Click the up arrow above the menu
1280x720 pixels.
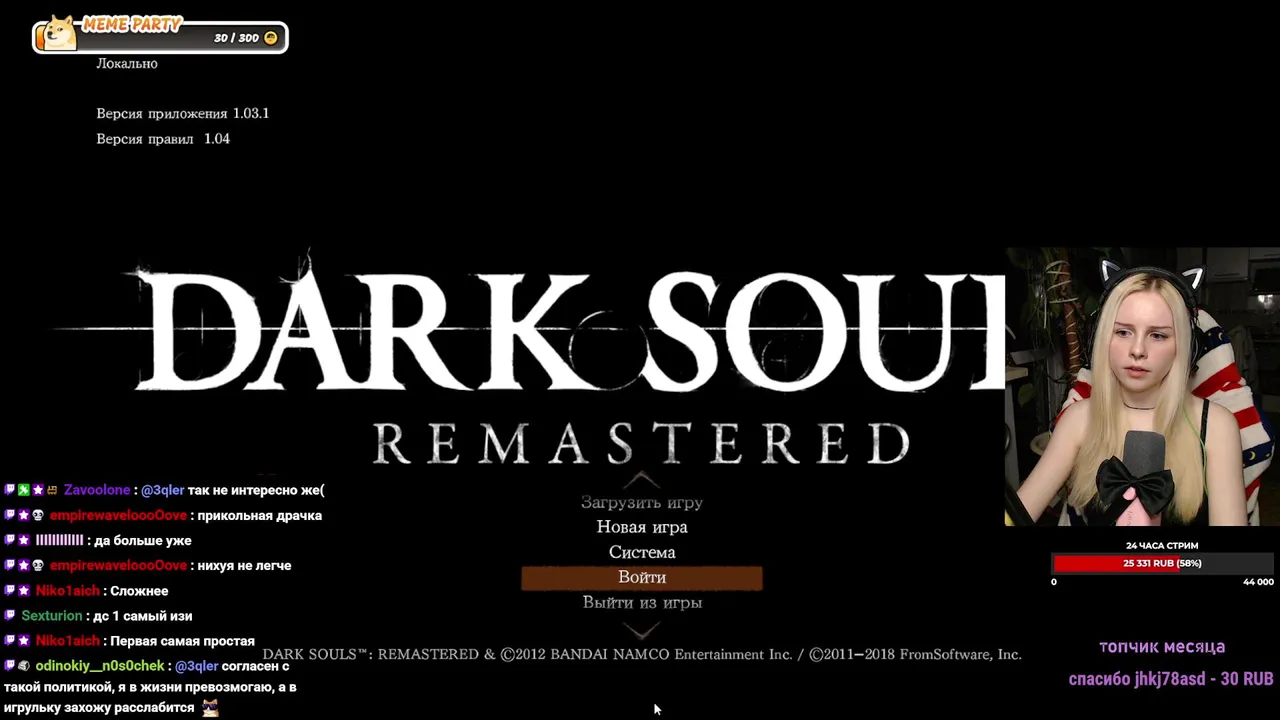coord(642,480)
